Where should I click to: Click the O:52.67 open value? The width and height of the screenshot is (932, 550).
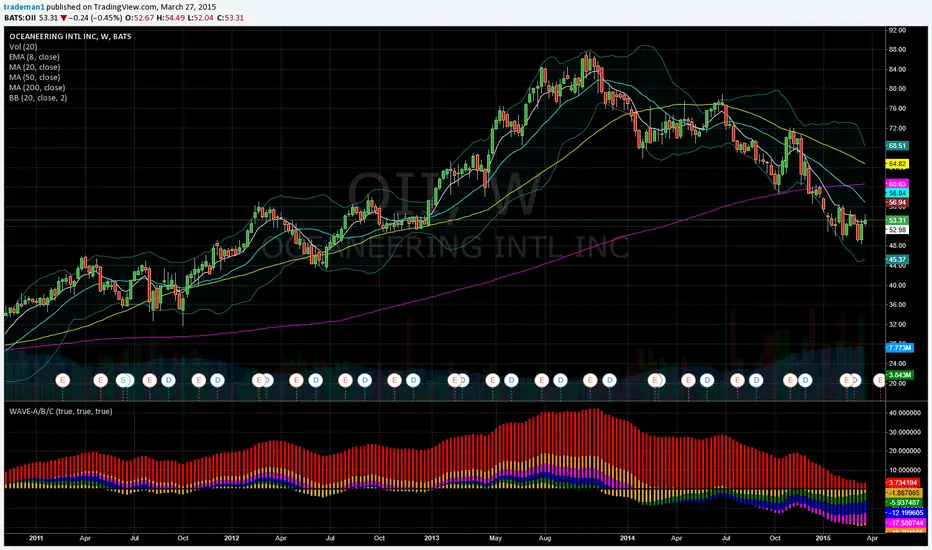coord(140,18)
